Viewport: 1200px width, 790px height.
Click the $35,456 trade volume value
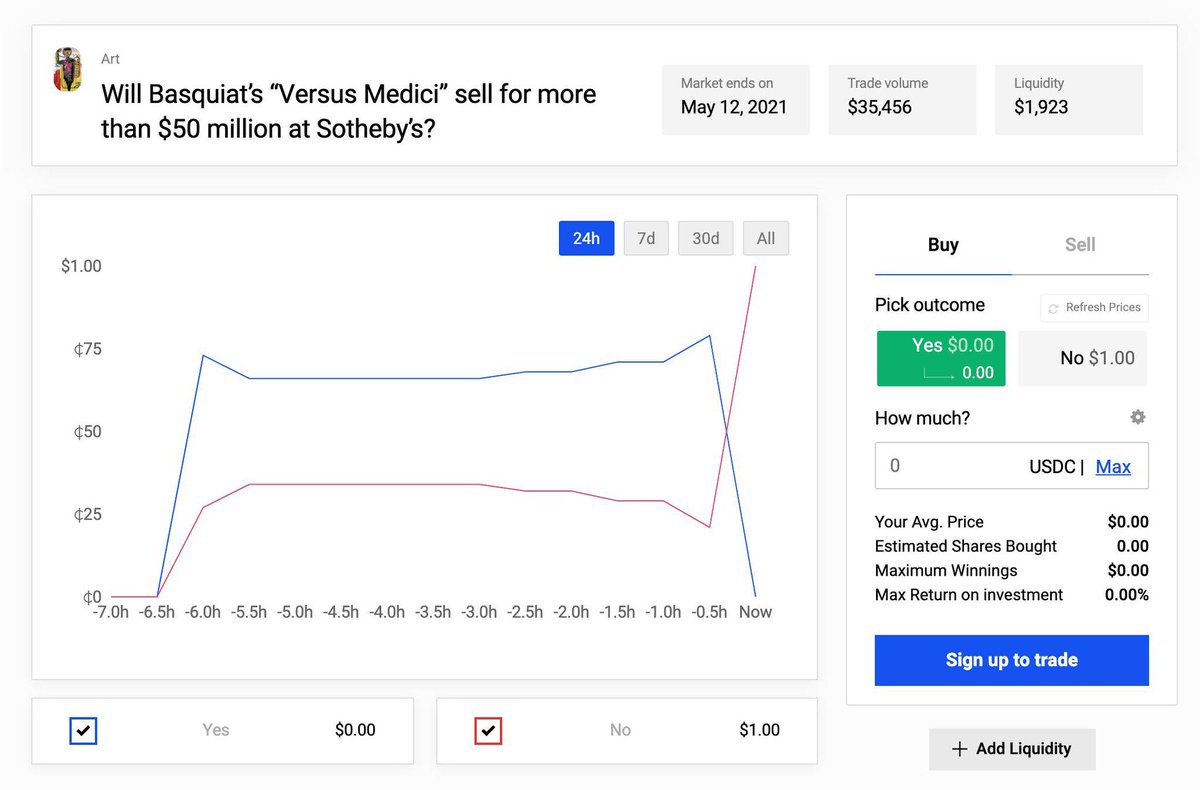880,107
